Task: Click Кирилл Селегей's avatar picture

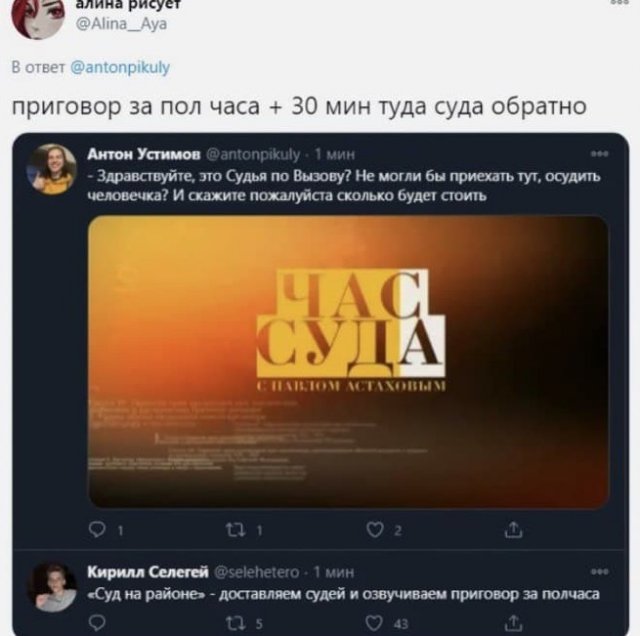Action: [x=51, y=587]
